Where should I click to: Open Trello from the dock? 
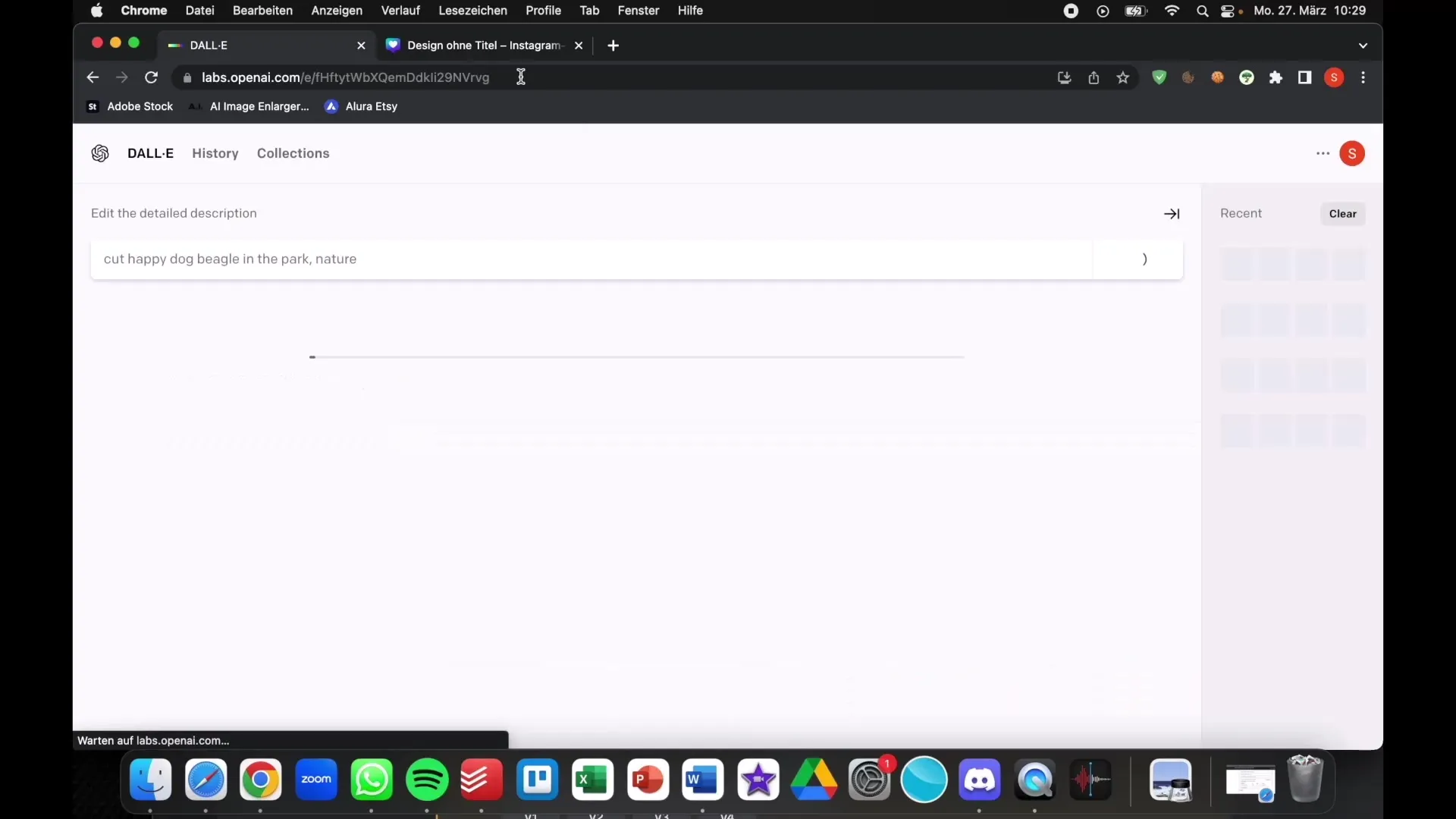click(538, 780)
